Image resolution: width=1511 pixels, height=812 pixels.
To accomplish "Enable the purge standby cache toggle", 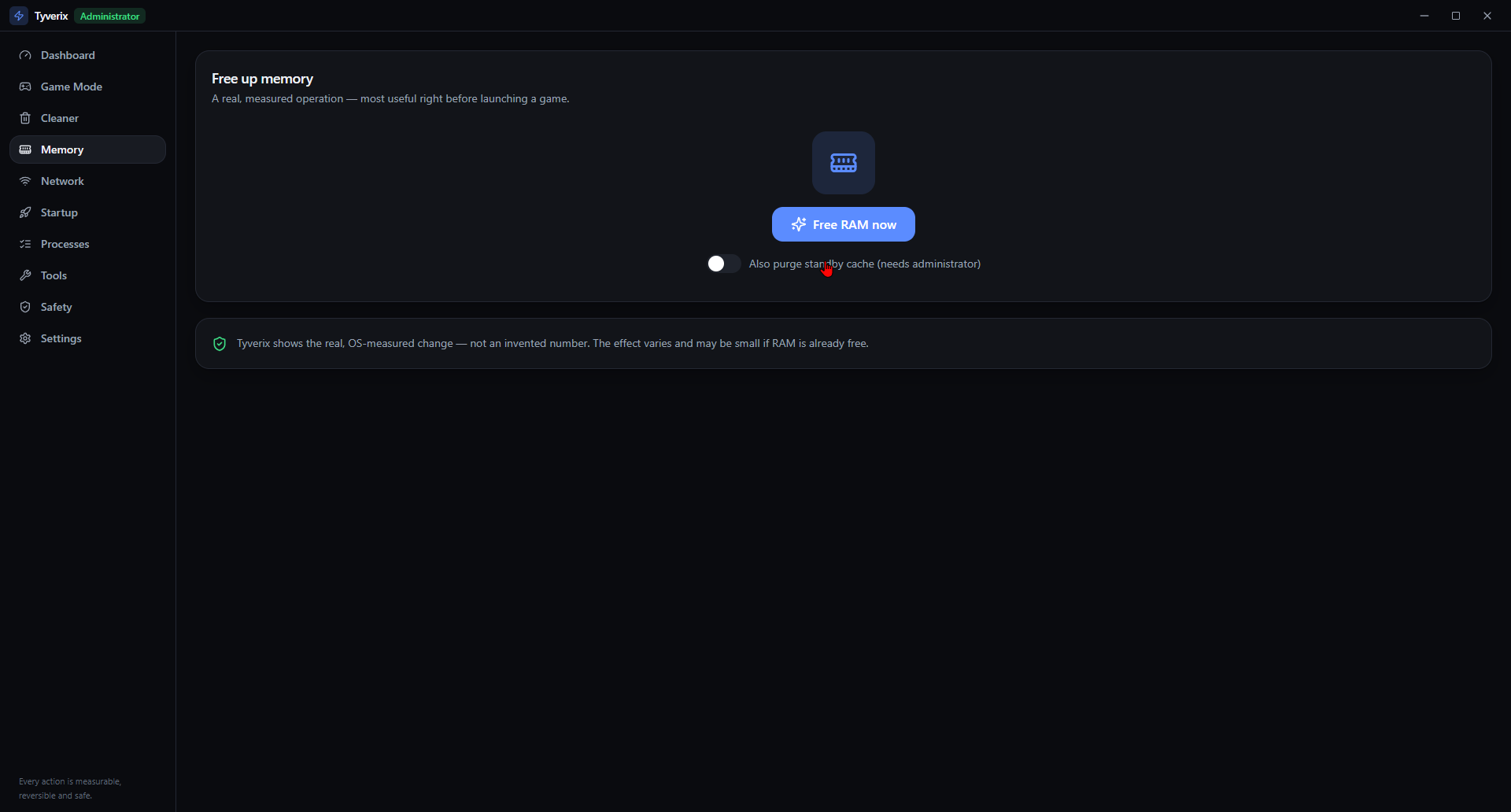I will [723, 264].
